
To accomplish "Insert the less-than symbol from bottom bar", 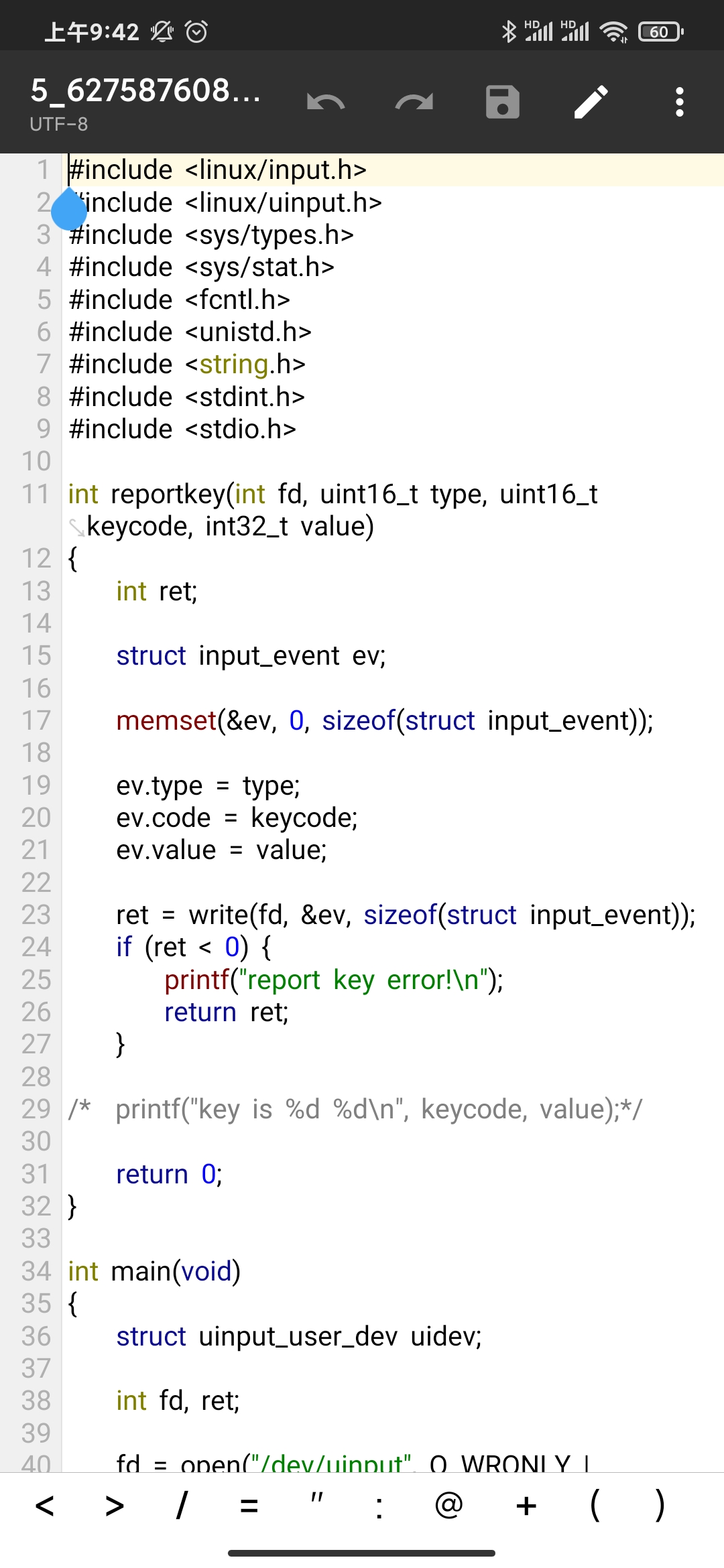I will pos(44,1506).
